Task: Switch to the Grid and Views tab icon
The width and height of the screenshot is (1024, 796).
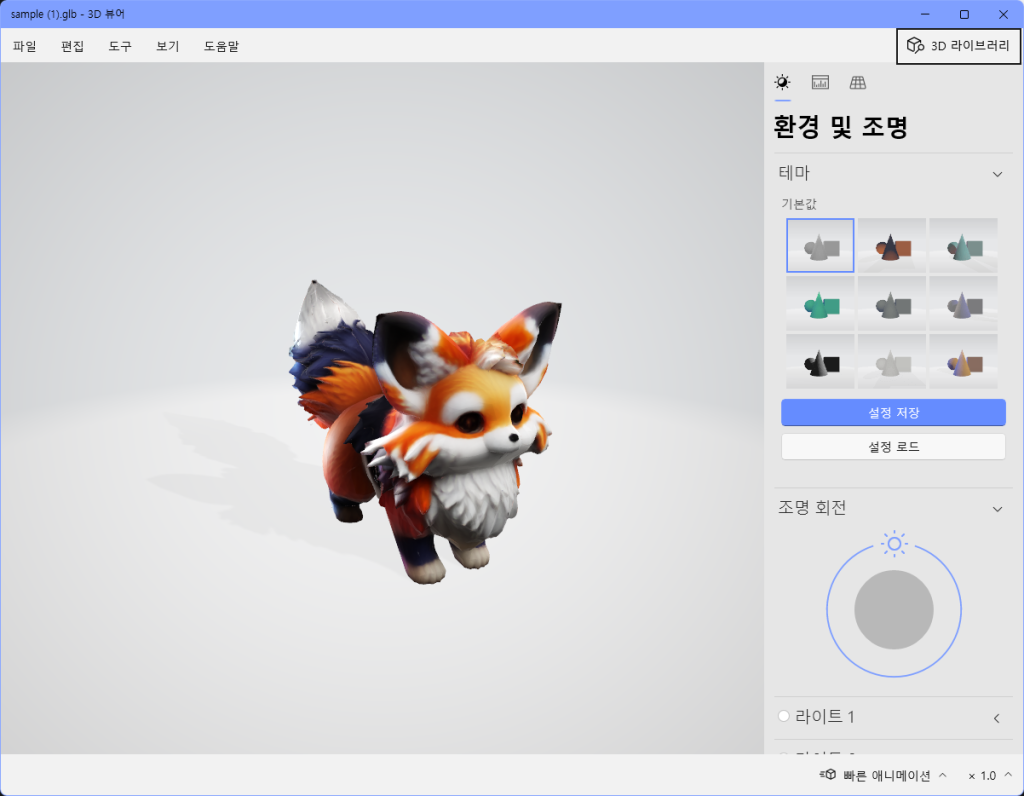Action: tap(857, 82)
